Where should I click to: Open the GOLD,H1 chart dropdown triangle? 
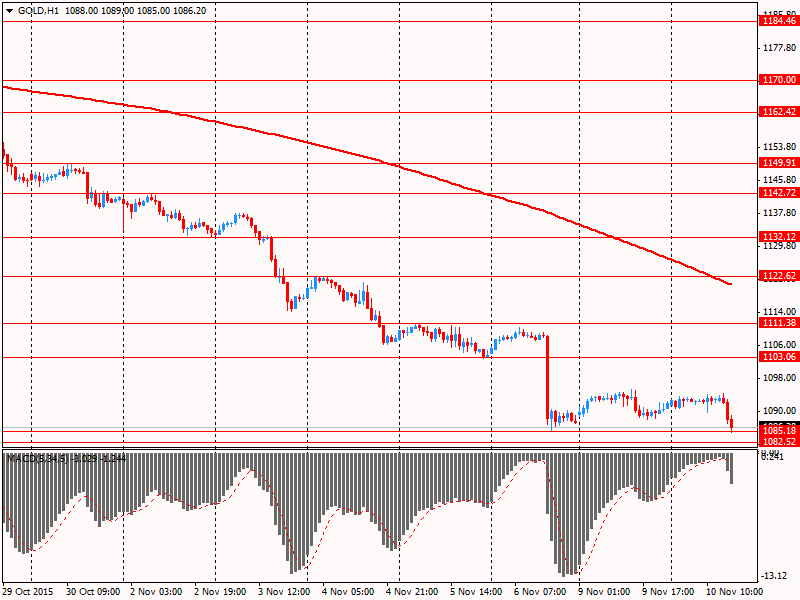click(9, 11)
